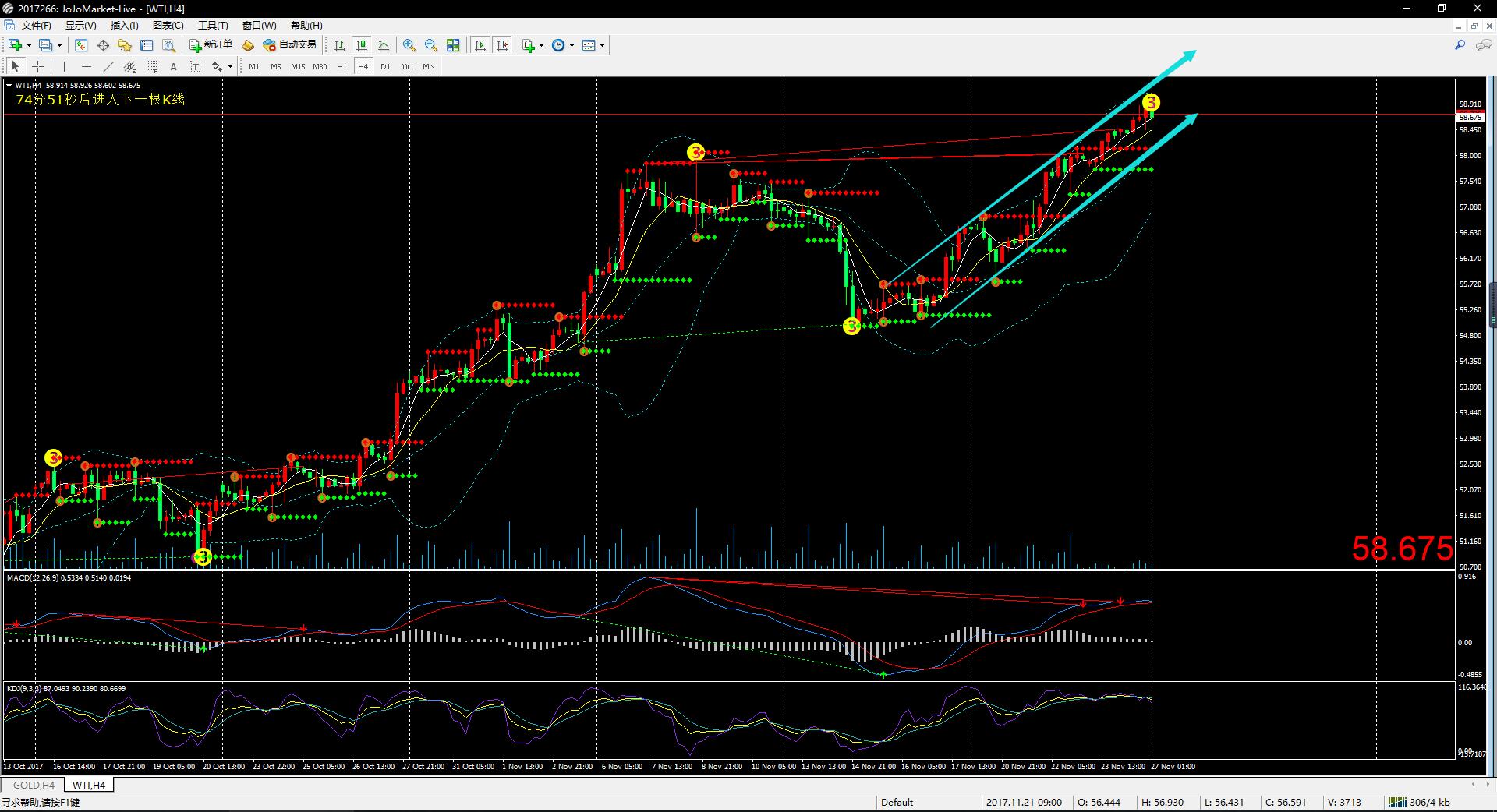1497x812 pixels.
Task: Click the 自动交易 auto trading button
Action: (x=290, y=45)
